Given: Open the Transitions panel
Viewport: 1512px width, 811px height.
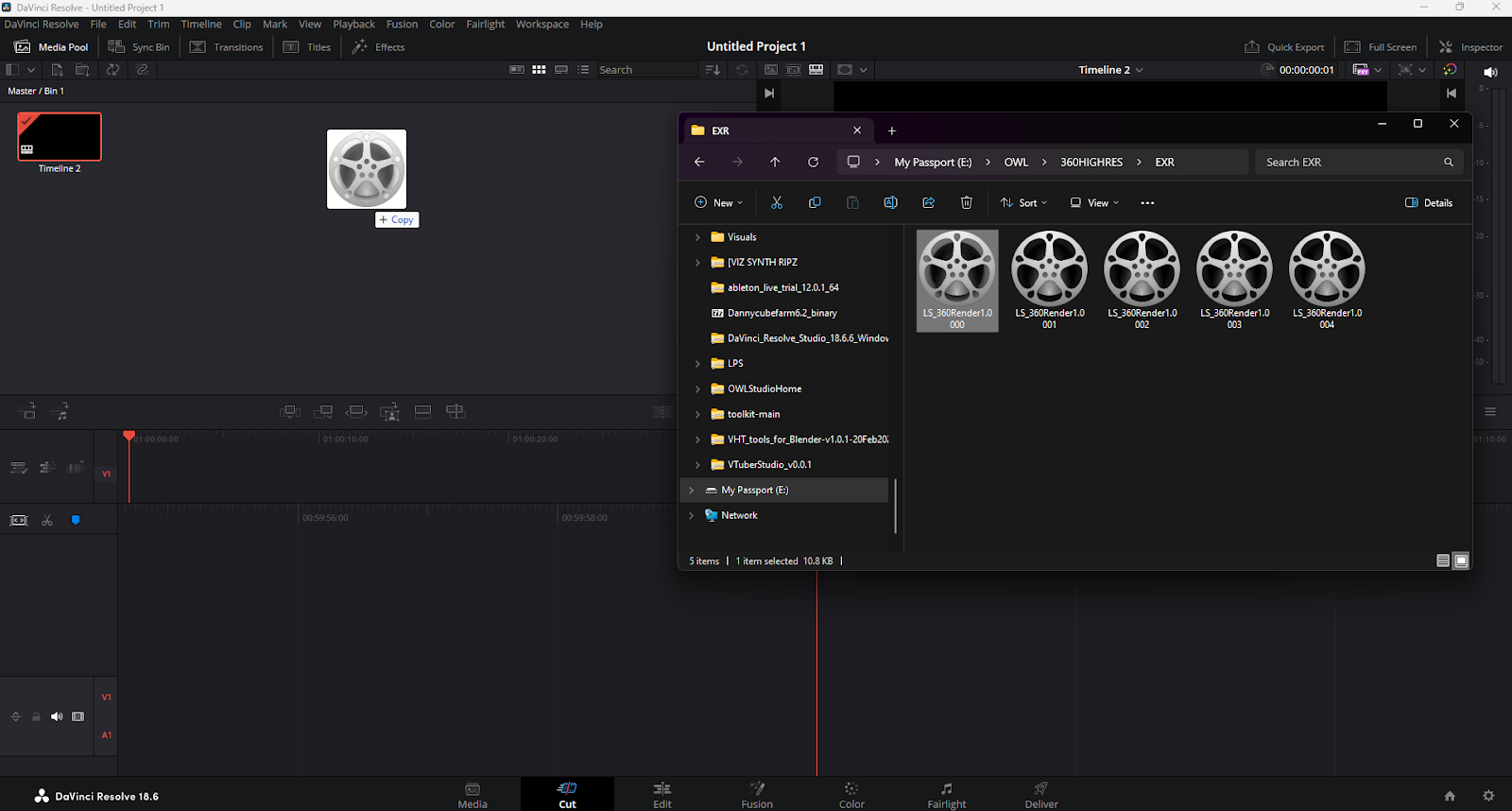Looking at the screenshot, I should pos(227,47).
